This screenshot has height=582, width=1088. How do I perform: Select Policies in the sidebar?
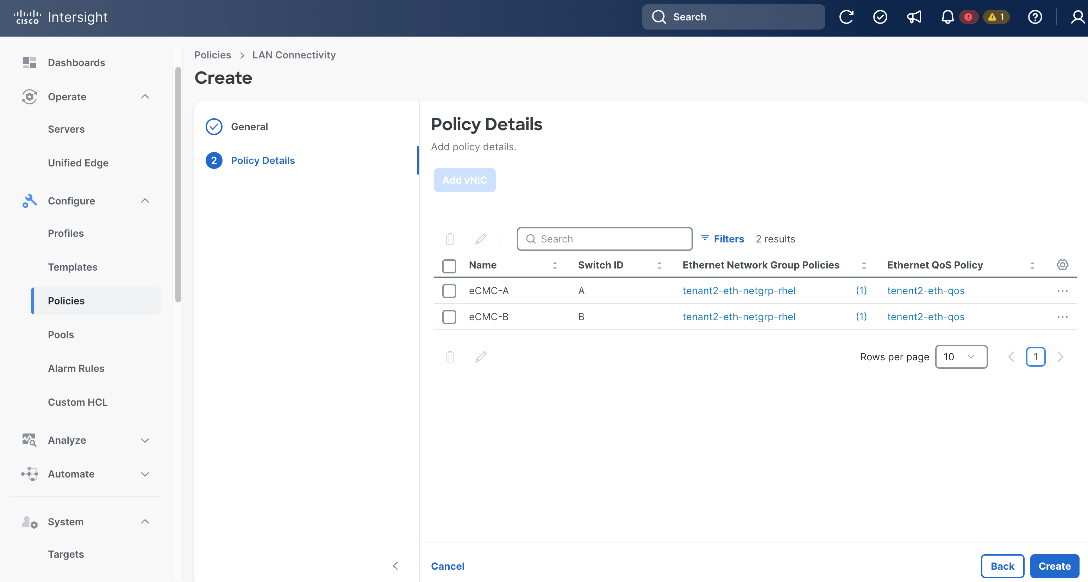click(x=96, y=300)
